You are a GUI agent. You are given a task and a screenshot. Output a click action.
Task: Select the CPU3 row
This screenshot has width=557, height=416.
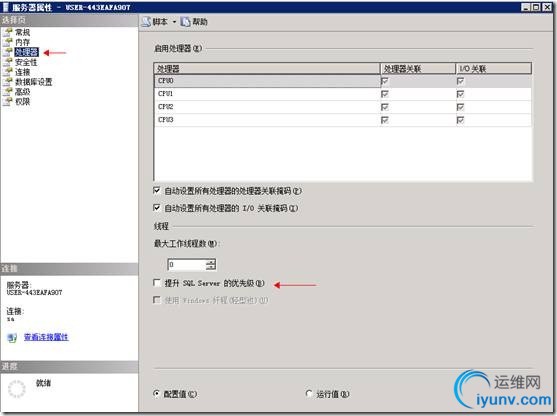pyautogui.click(x=343, y=120)
